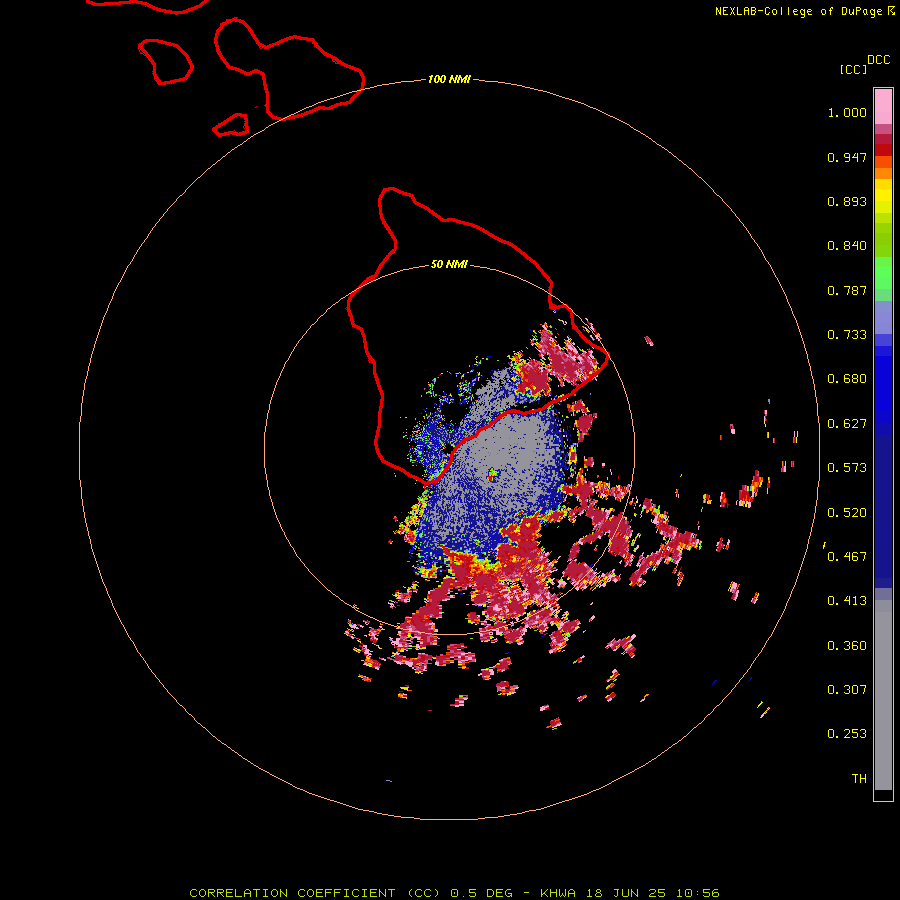Click the DCC label above the color scale

tap(879, 60)
